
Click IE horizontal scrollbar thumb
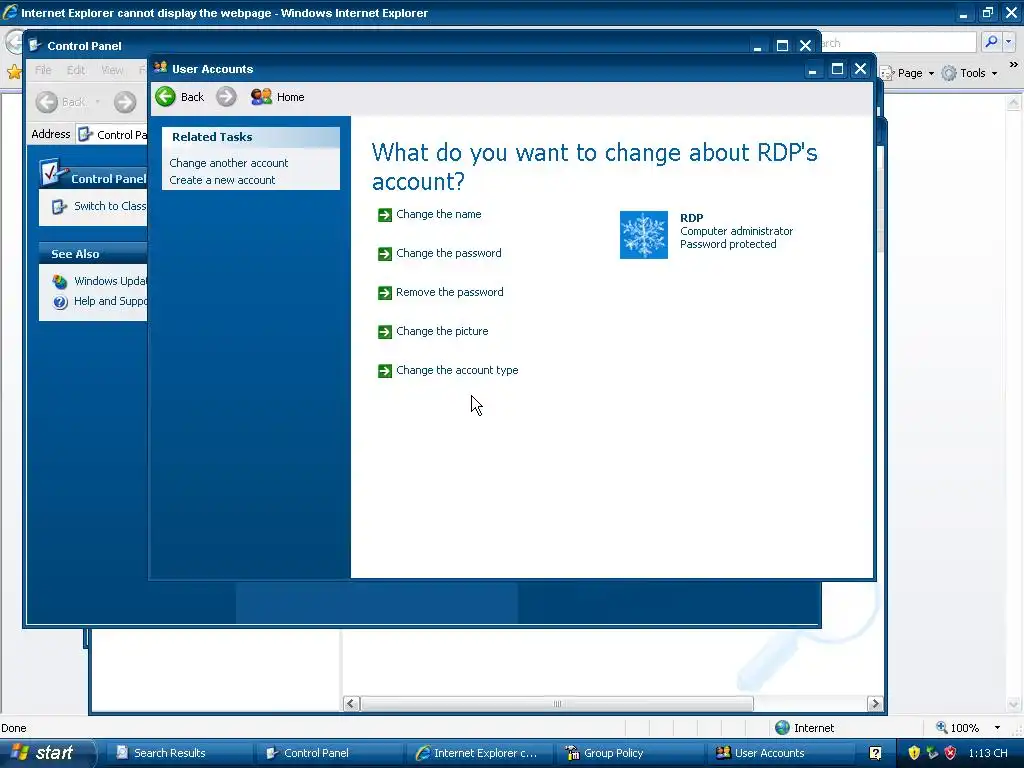pos(556,703)
